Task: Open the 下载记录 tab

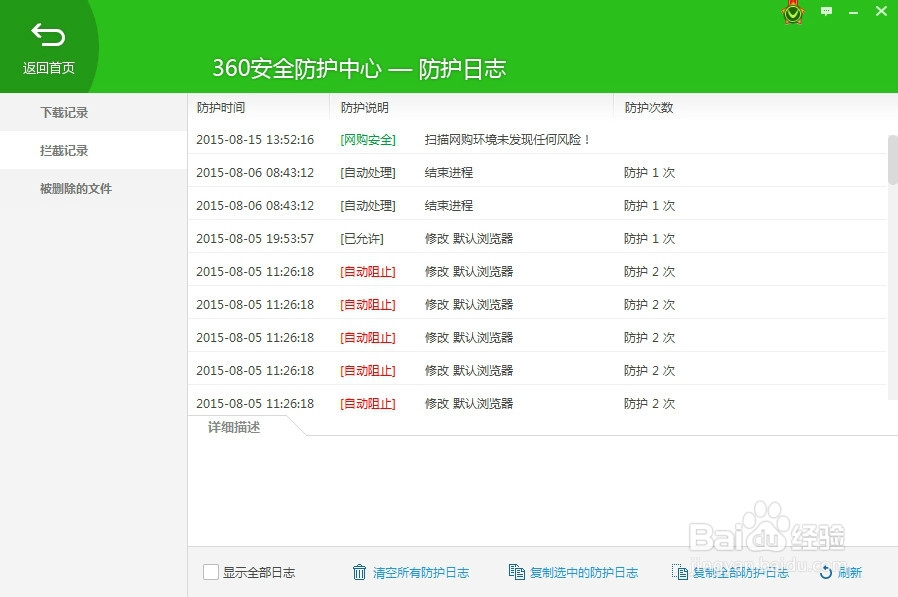Action: (x=93, y=112)
